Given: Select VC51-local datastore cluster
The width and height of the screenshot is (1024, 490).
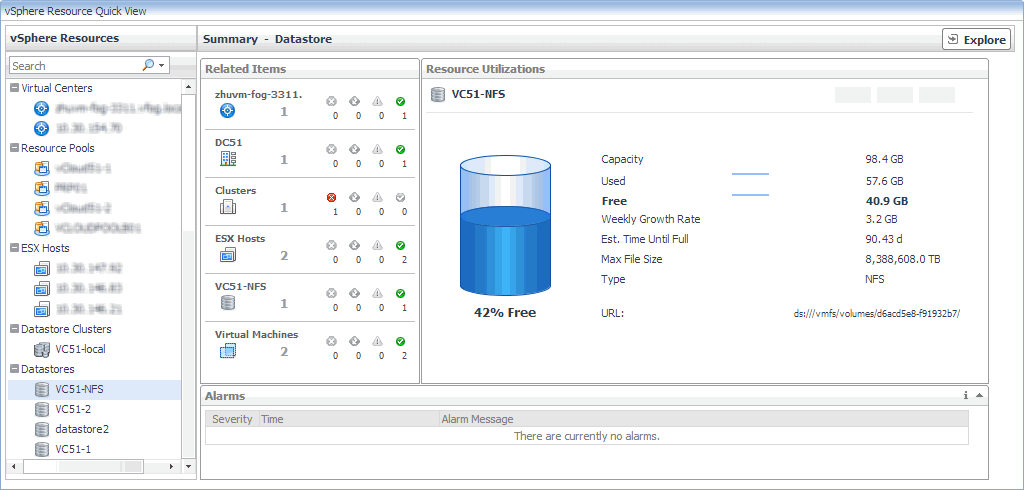Looking at the screenshot, I should coord(80,349).
